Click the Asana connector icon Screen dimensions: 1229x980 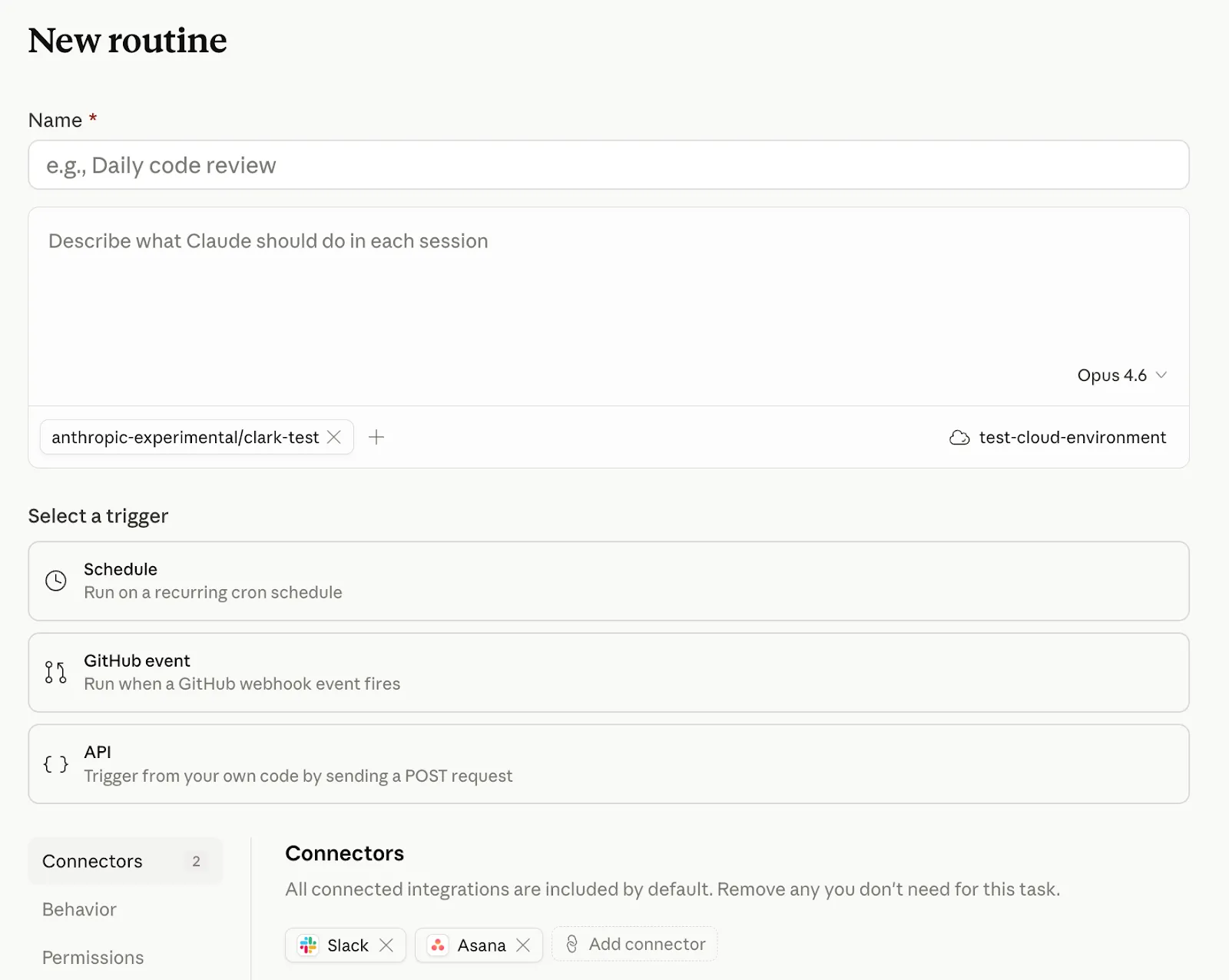[x=438, y=945]
